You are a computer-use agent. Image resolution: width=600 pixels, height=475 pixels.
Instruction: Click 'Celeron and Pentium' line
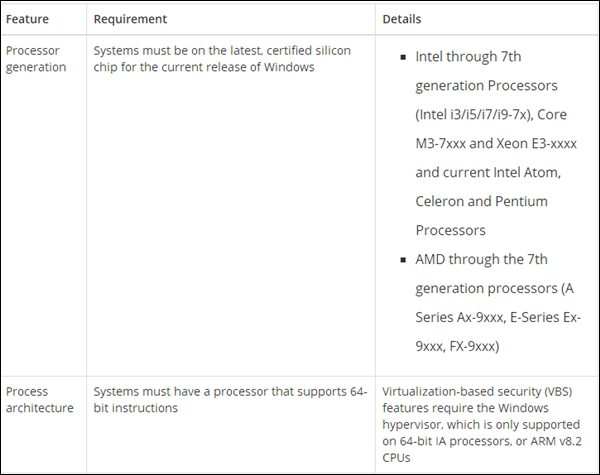pyautogui.click(x=481, y=201)
